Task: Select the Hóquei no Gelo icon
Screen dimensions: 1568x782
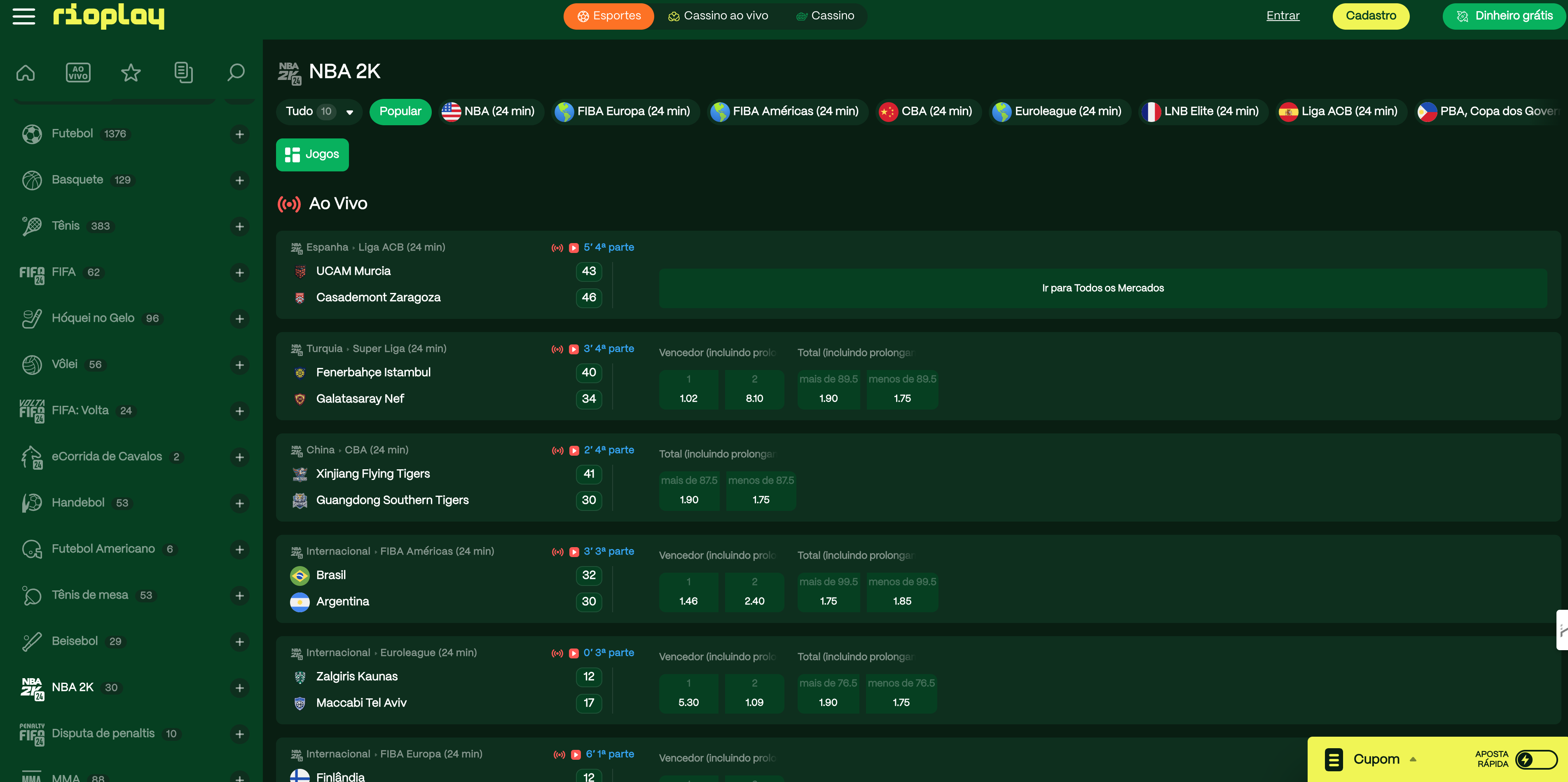Action: [x=32, y=318]
